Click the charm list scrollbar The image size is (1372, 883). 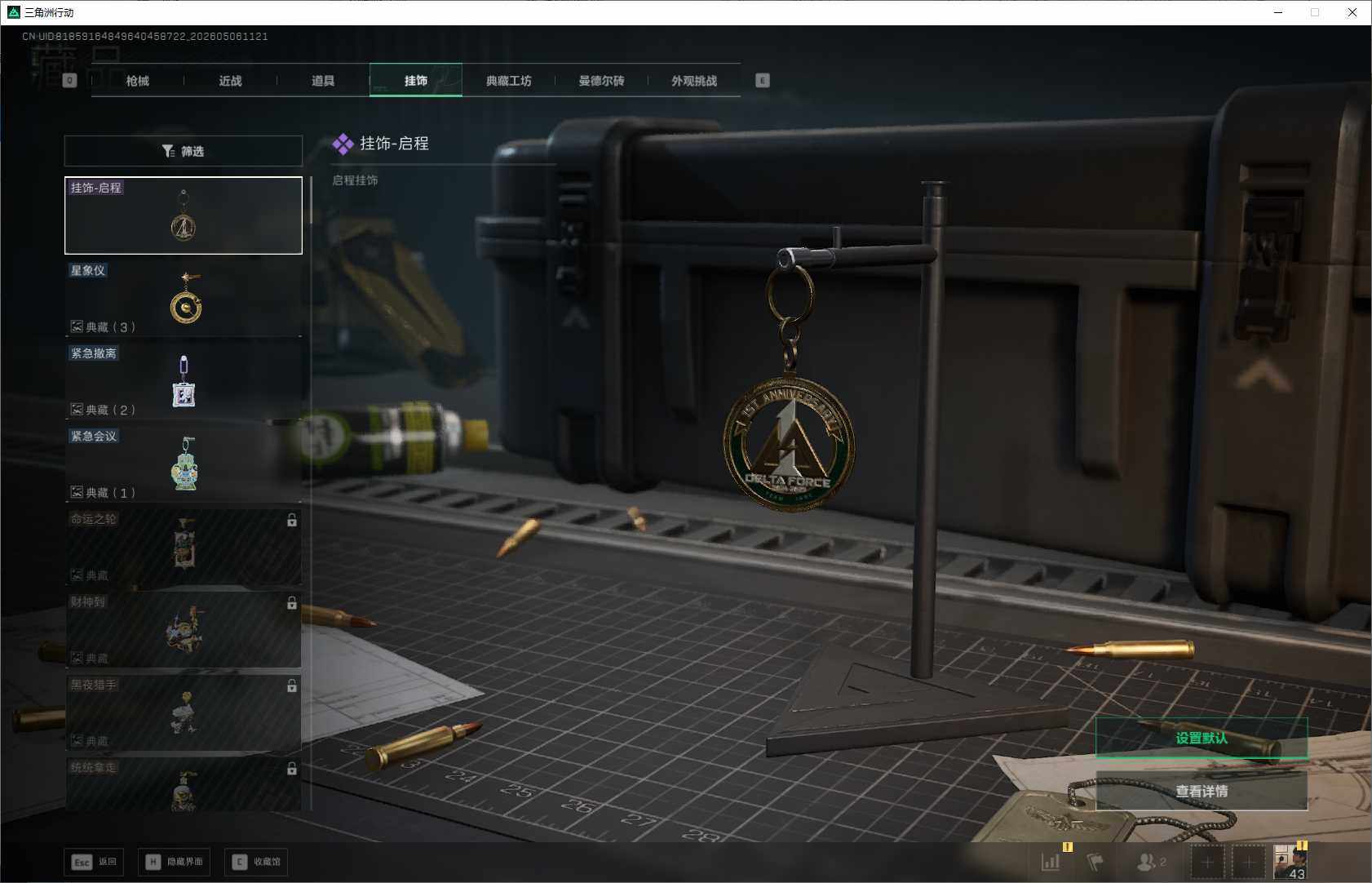coord(311,200)
